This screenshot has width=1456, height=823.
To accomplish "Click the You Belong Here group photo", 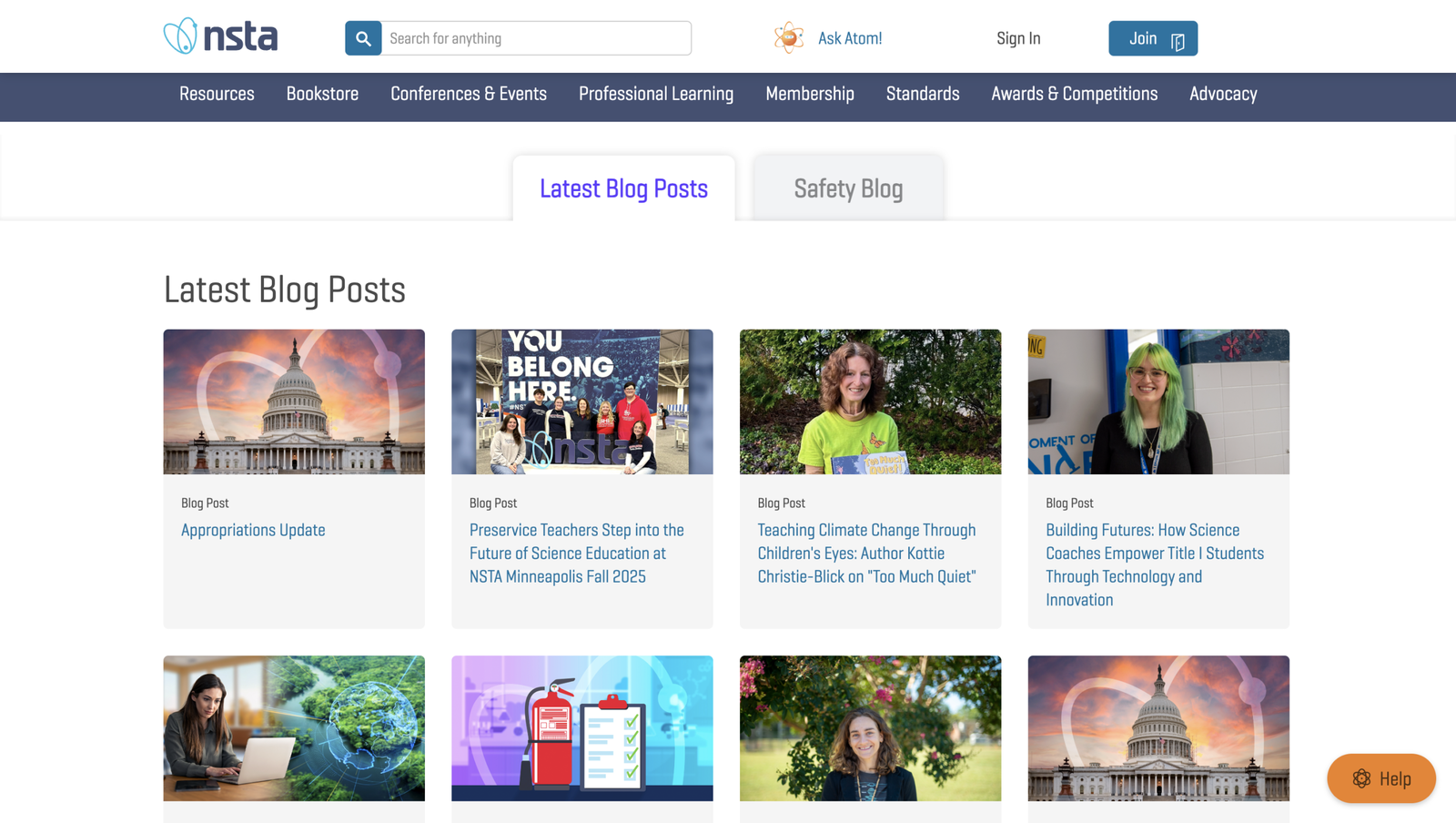I will click(581, 401).
